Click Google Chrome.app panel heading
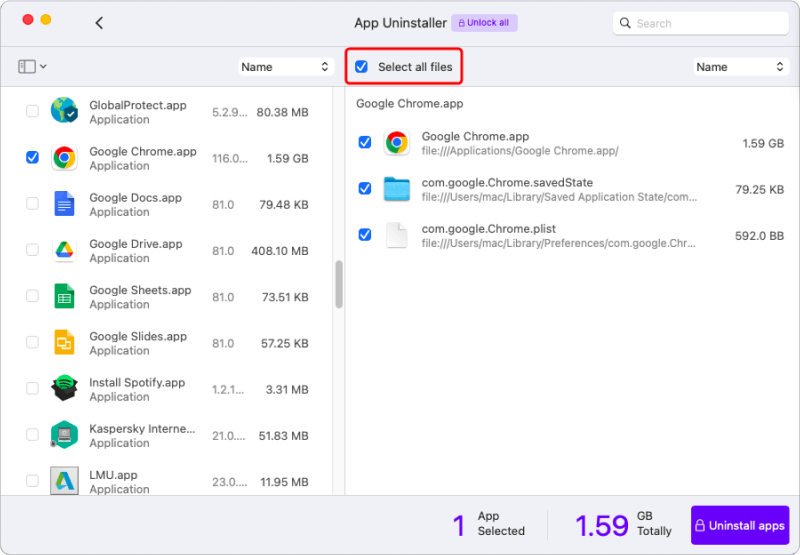Viewport: 800px width, 555px height. click(409, 104)
